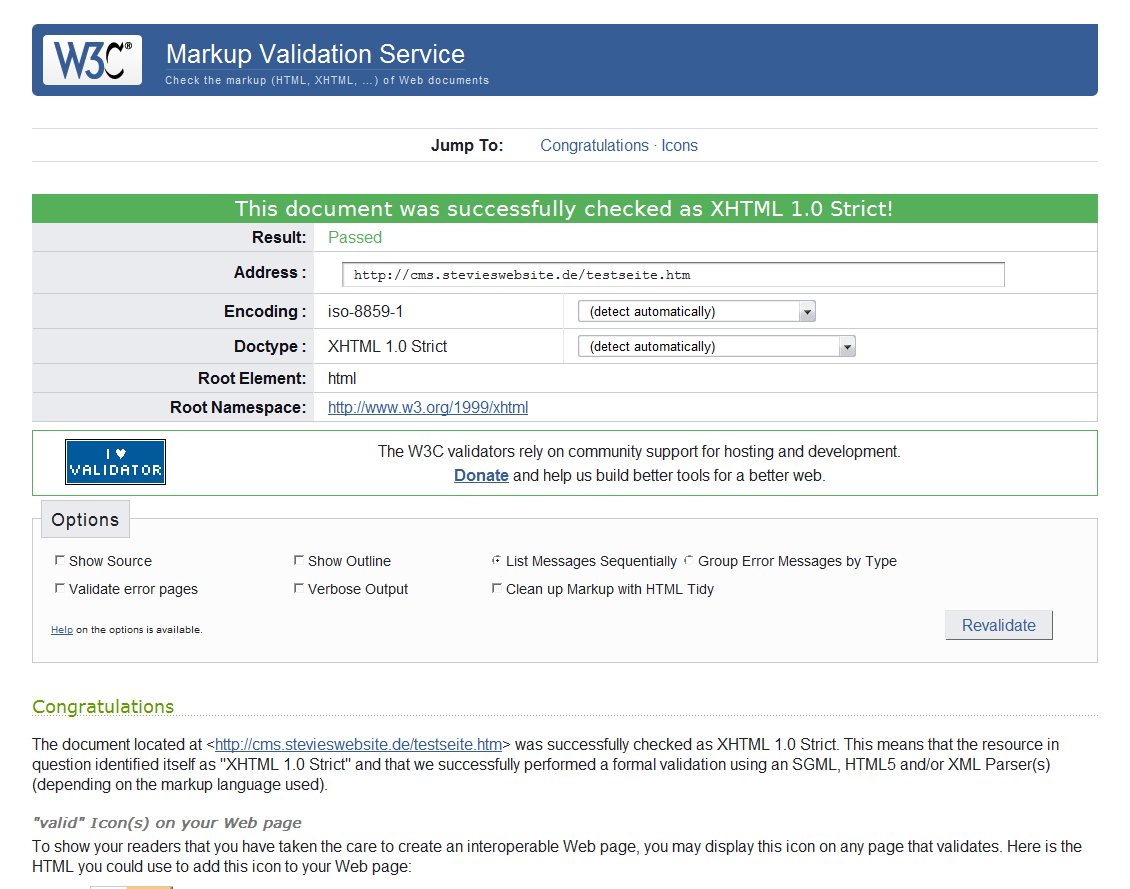Click the Revalidate button
Screen dimensions: 1130x889
(x=999, y=625)
